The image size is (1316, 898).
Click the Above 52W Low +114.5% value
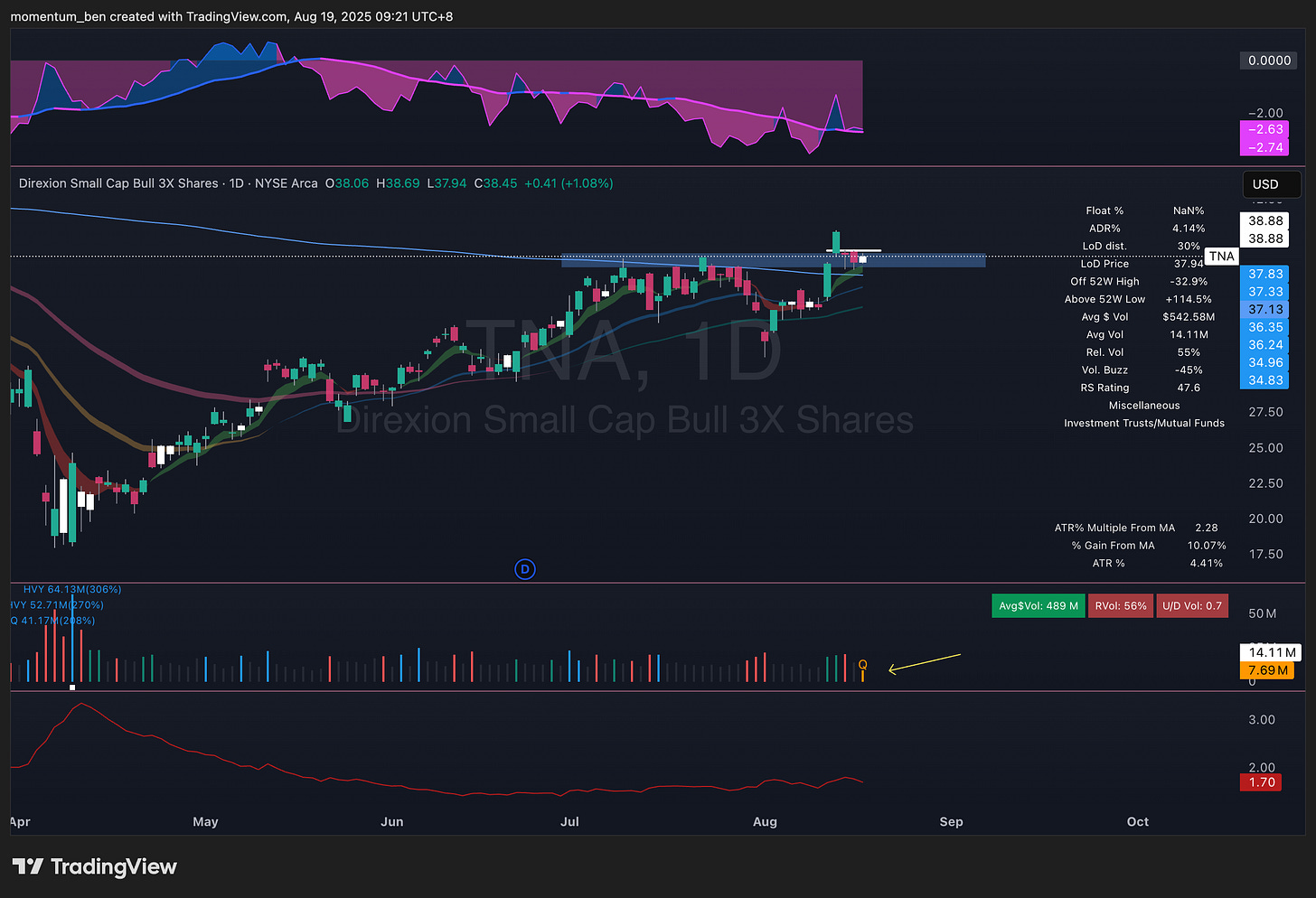[x=1189, y=299]
